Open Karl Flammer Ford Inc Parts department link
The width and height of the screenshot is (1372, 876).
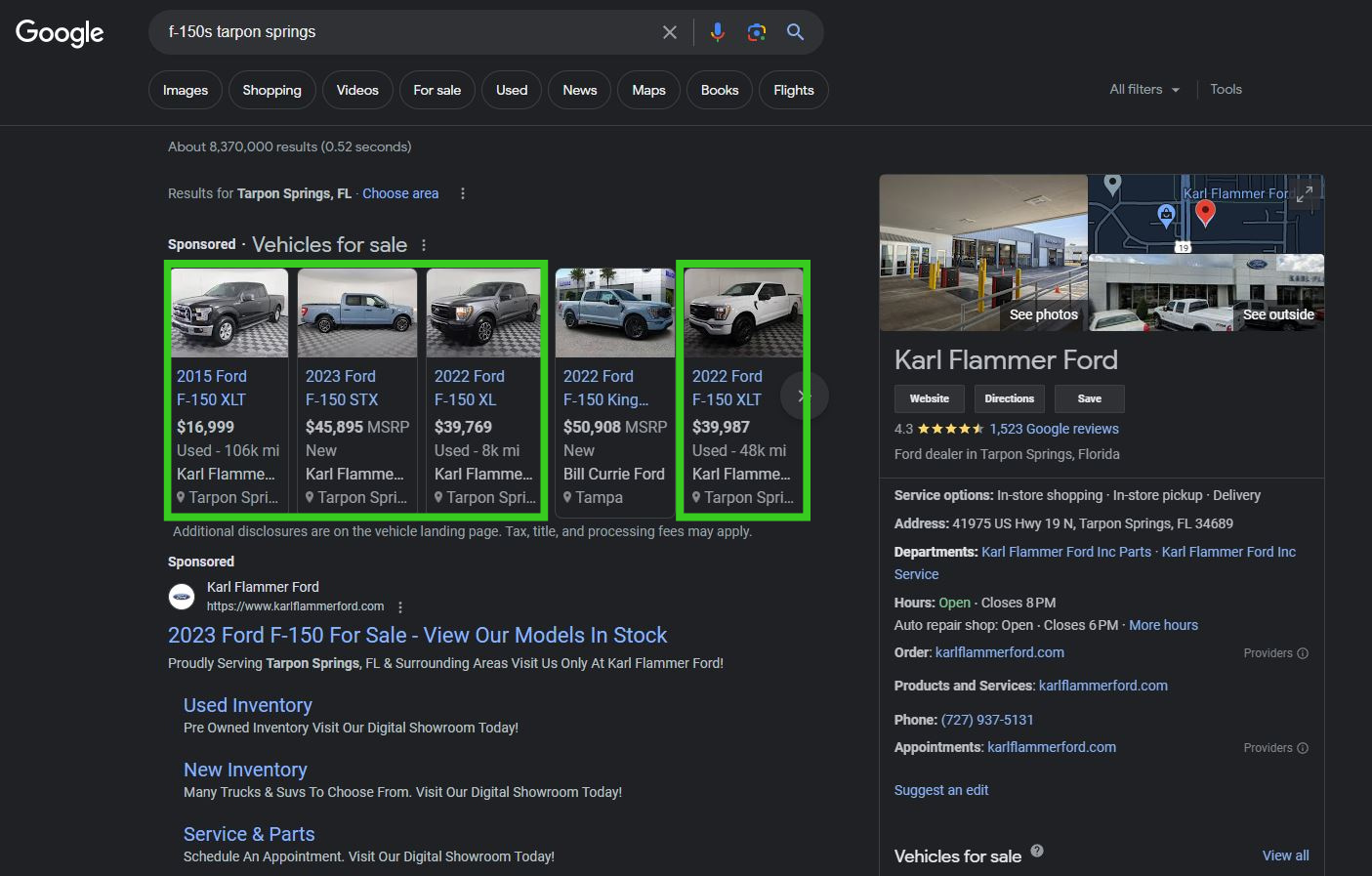1066,552
